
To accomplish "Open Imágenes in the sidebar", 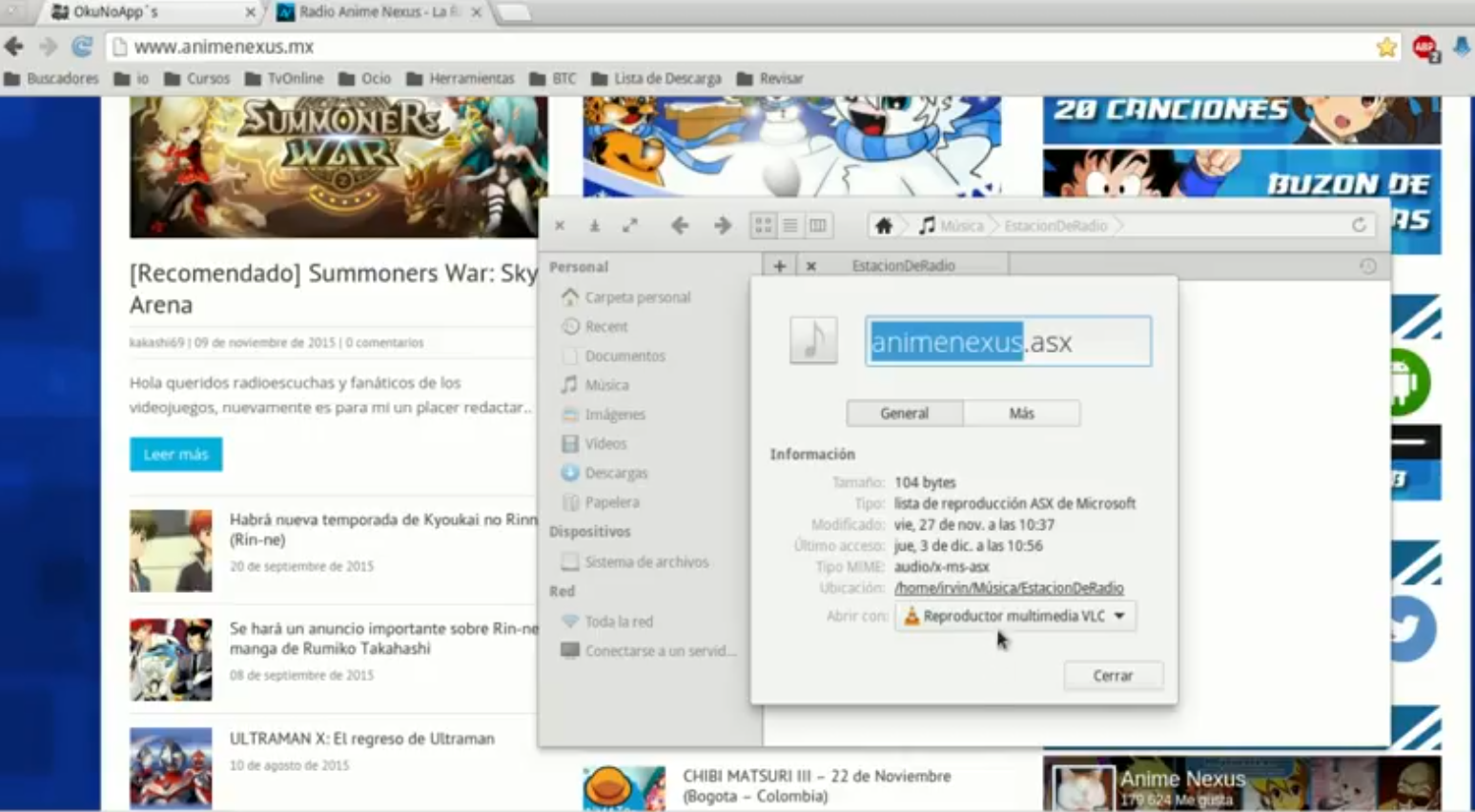I will pyautogui.click(x=604, y=415).
